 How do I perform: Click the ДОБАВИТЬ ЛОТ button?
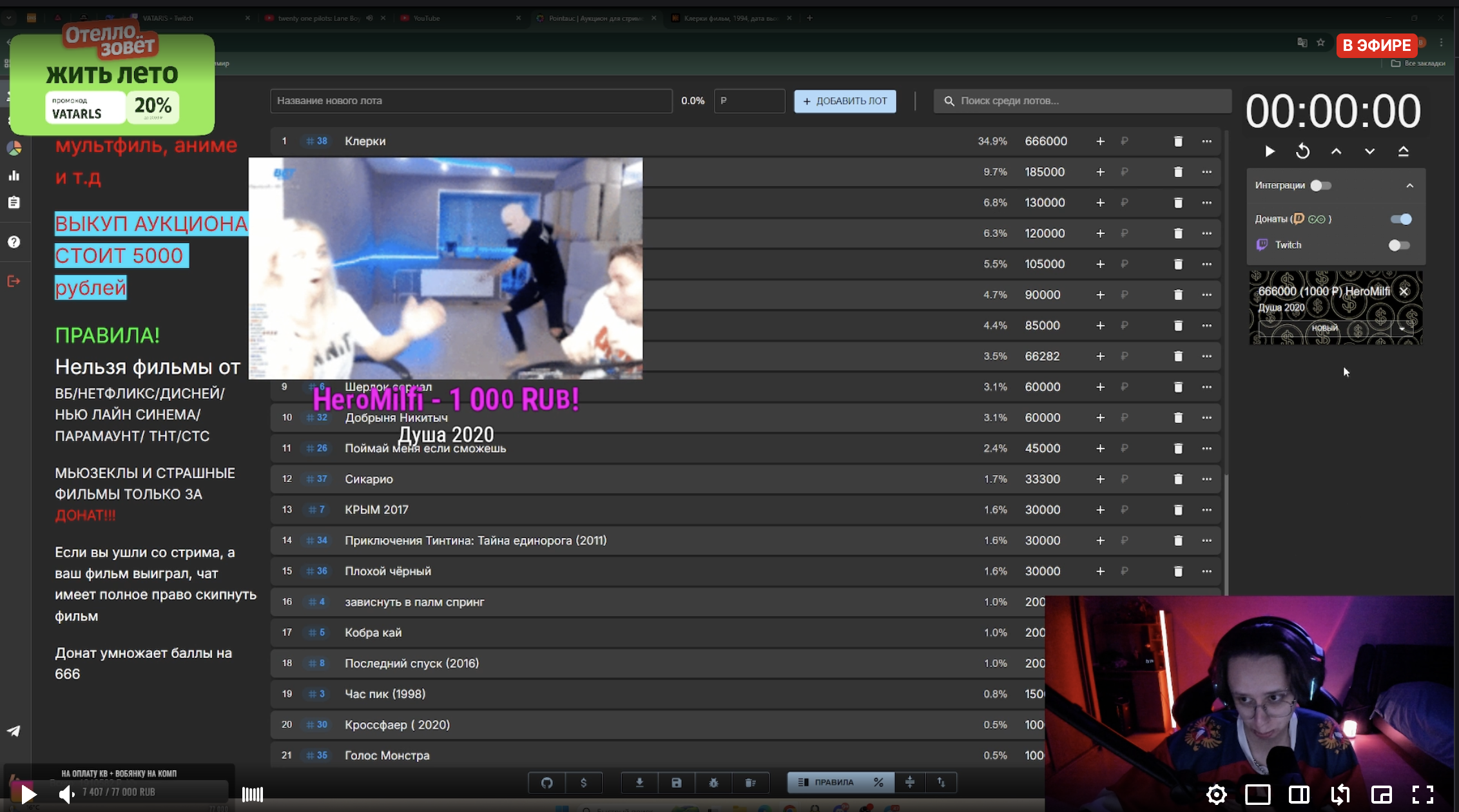(x=845, y=101)
